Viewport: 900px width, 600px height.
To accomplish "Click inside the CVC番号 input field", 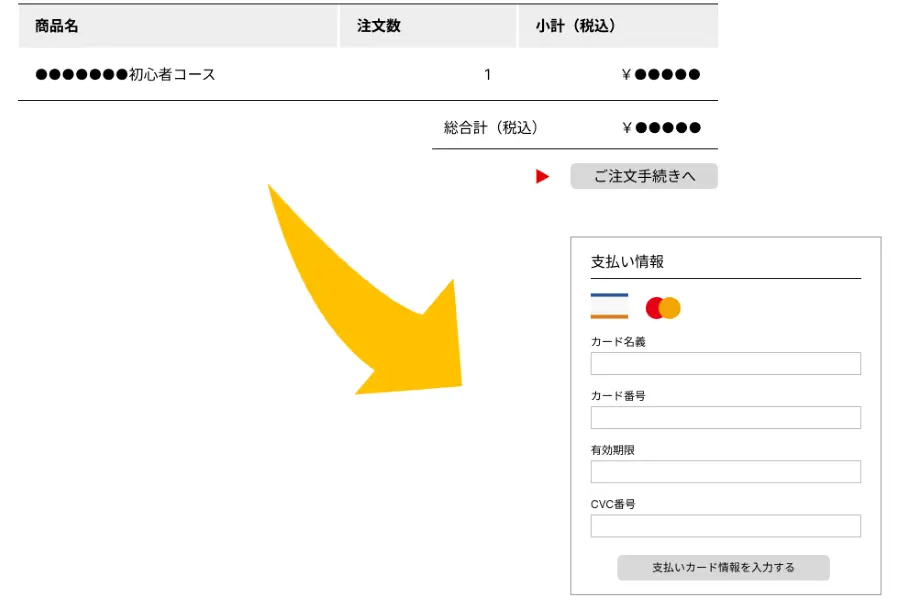I will (725, 525).
